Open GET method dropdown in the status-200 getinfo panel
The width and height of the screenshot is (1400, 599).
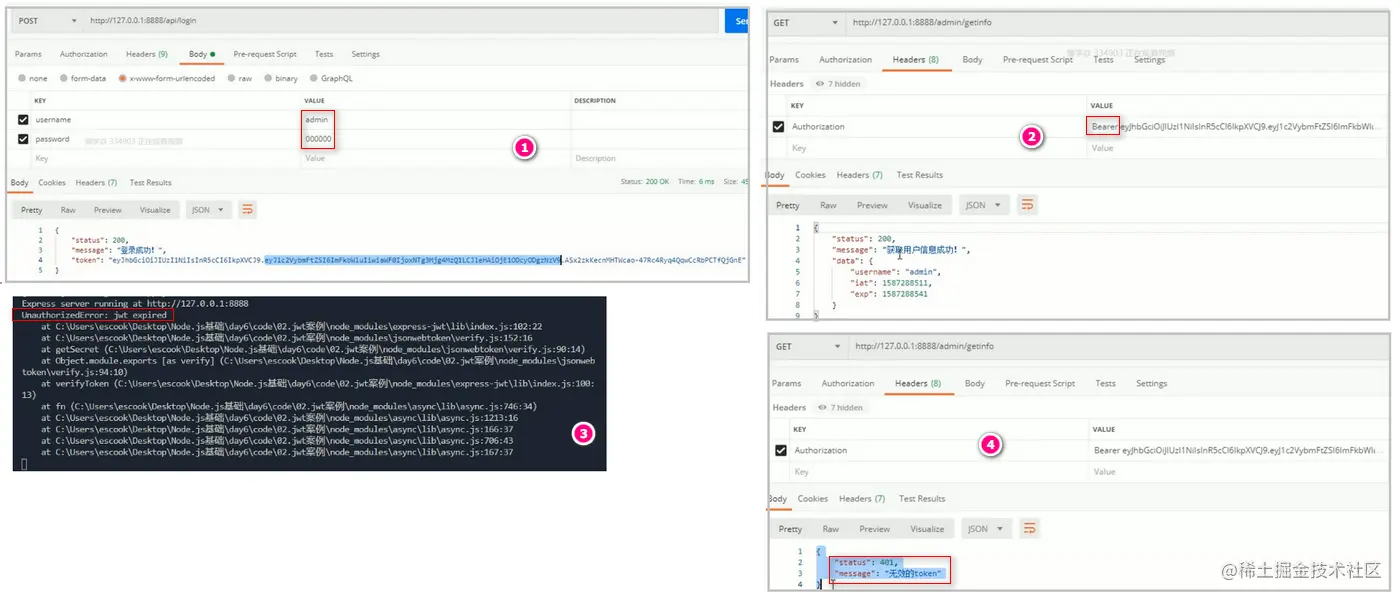pos(807,22)
